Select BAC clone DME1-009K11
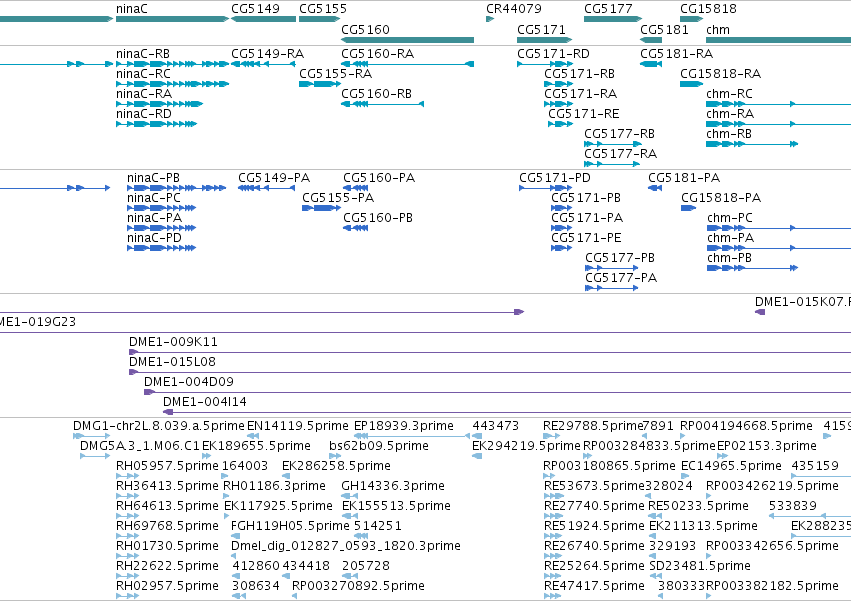The width and height of the screenshot is (851, 601). [173, 342]
